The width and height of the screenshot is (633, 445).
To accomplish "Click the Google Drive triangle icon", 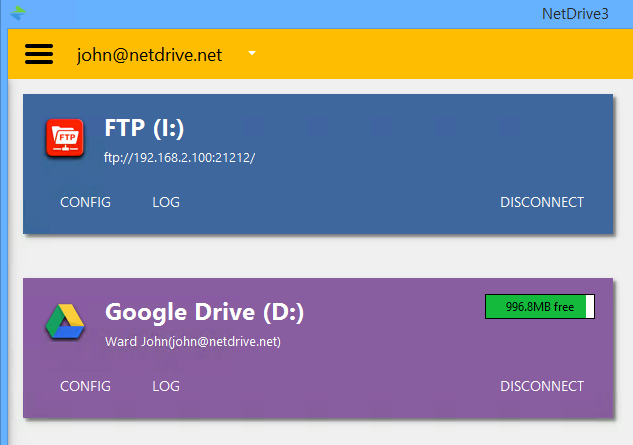I will pos(65,321).
